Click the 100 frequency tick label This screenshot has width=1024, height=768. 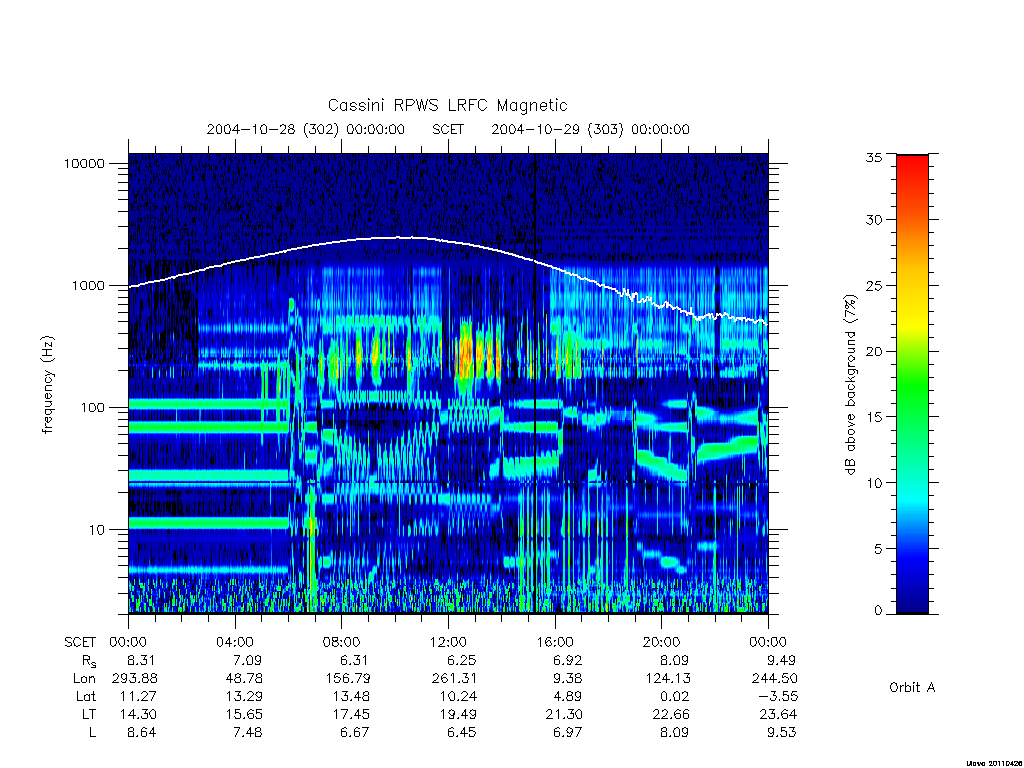[x=92, y=408]
